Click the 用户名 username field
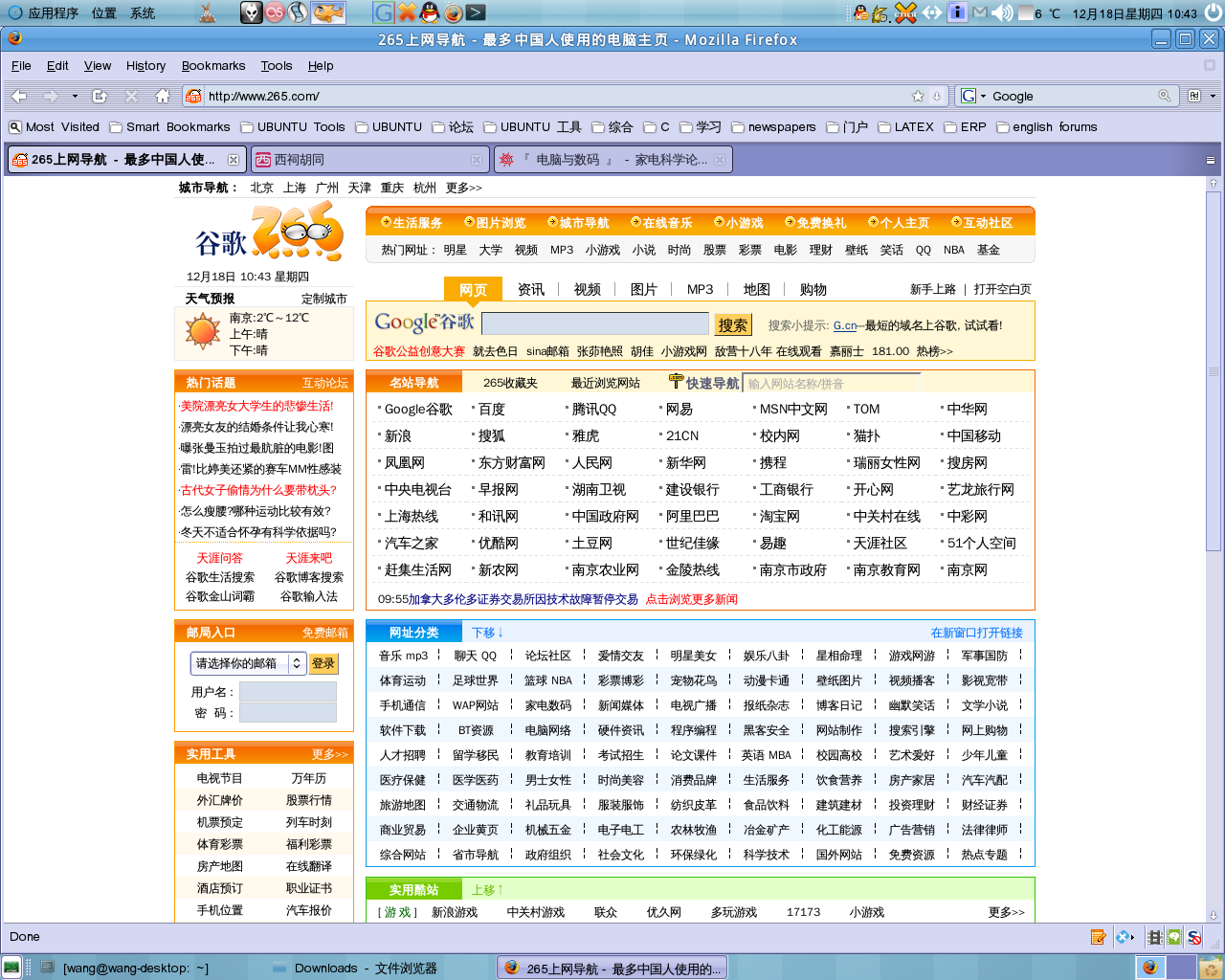The image size is (1225, 980). click(288, 692)
